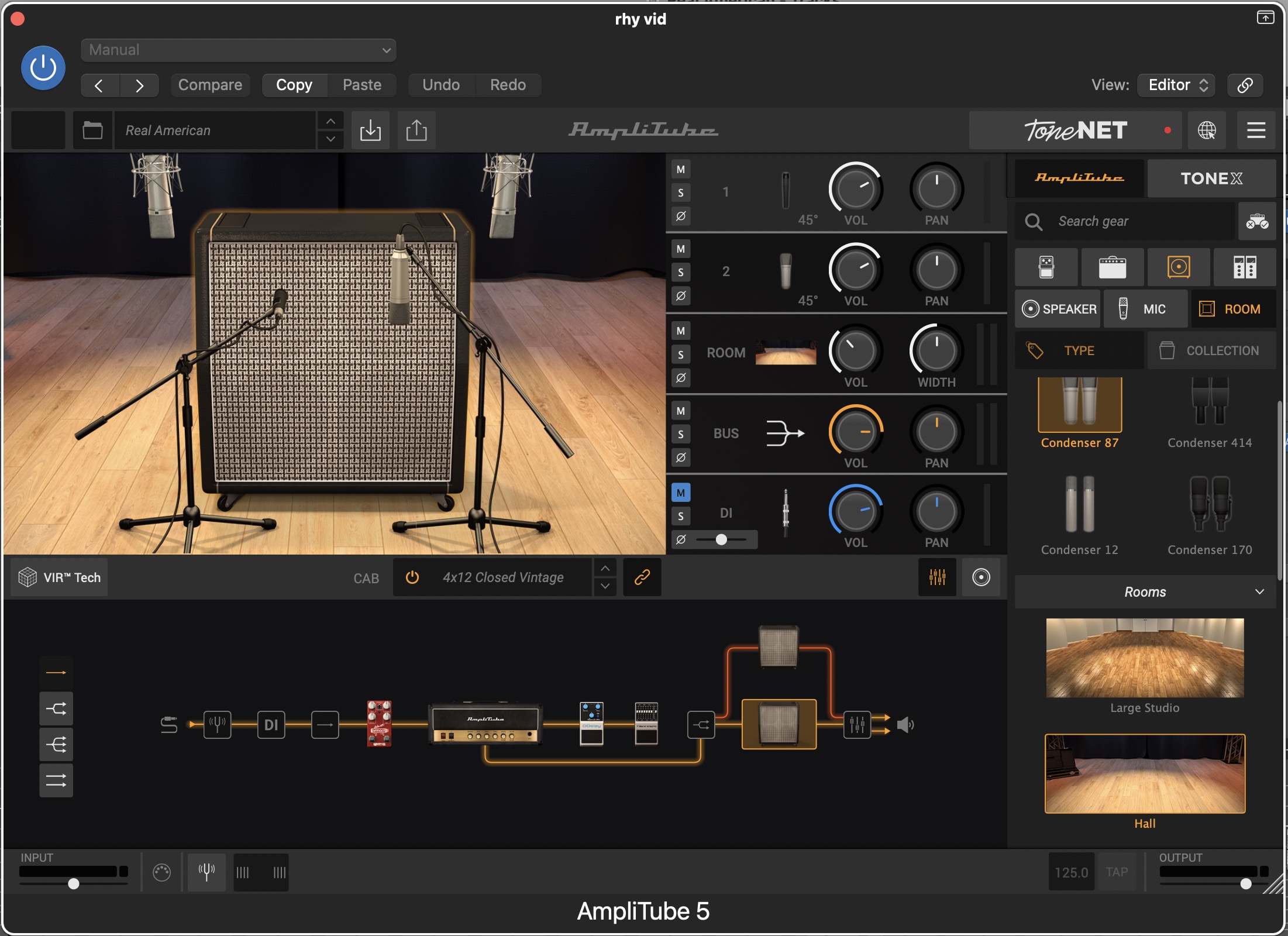Viewport: 1288px width, 936px height.
Task: Choose the Condenser 414 microphone
Action: [1210, 414]
